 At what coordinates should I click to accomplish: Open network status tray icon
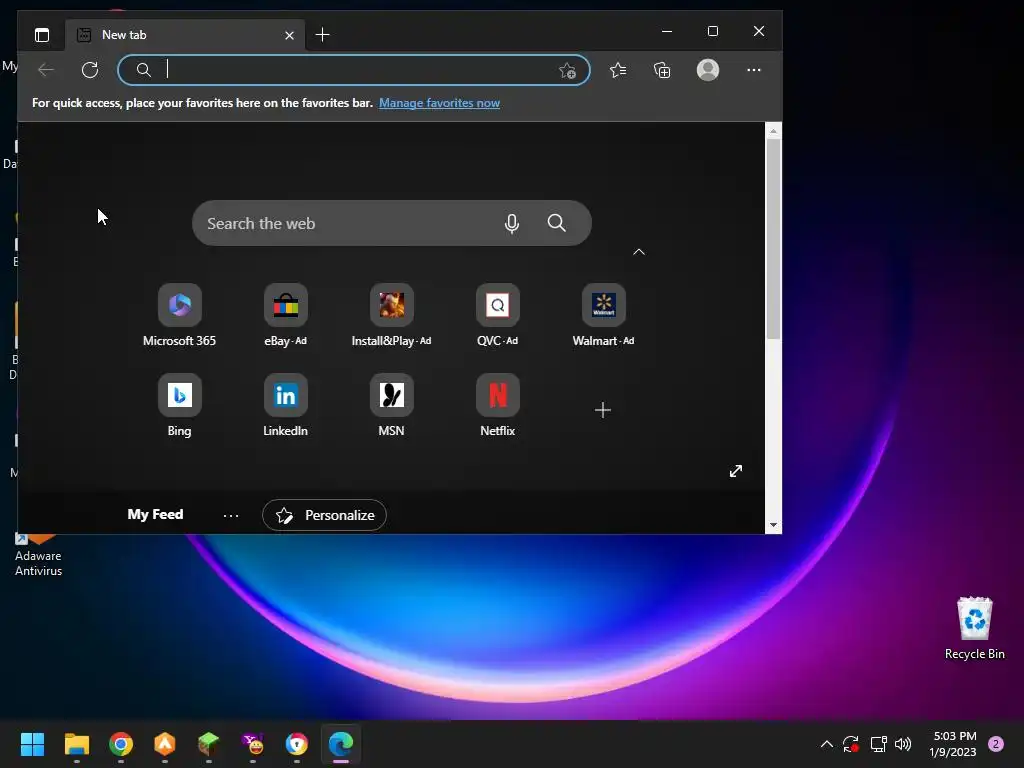coord(878,744)
